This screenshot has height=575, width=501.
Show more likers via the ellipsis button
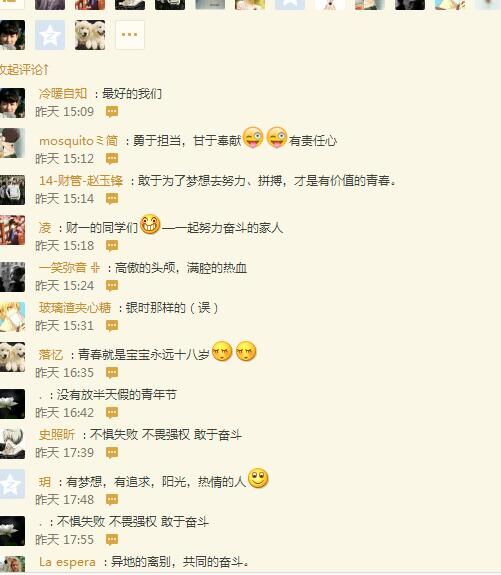pyautogui.click(x=129, y=35)
